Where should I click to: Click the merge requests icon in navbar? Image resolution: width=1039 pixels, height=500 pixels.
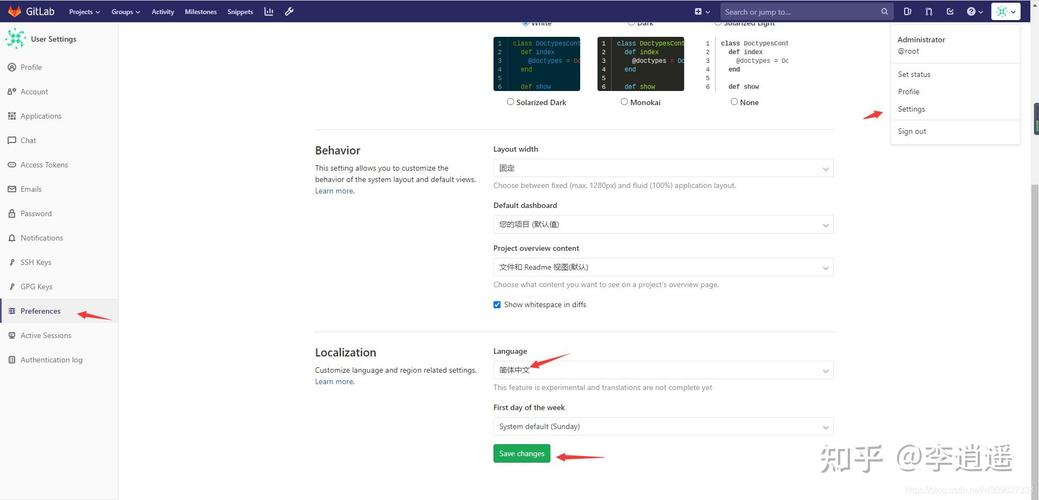[929, 12]
